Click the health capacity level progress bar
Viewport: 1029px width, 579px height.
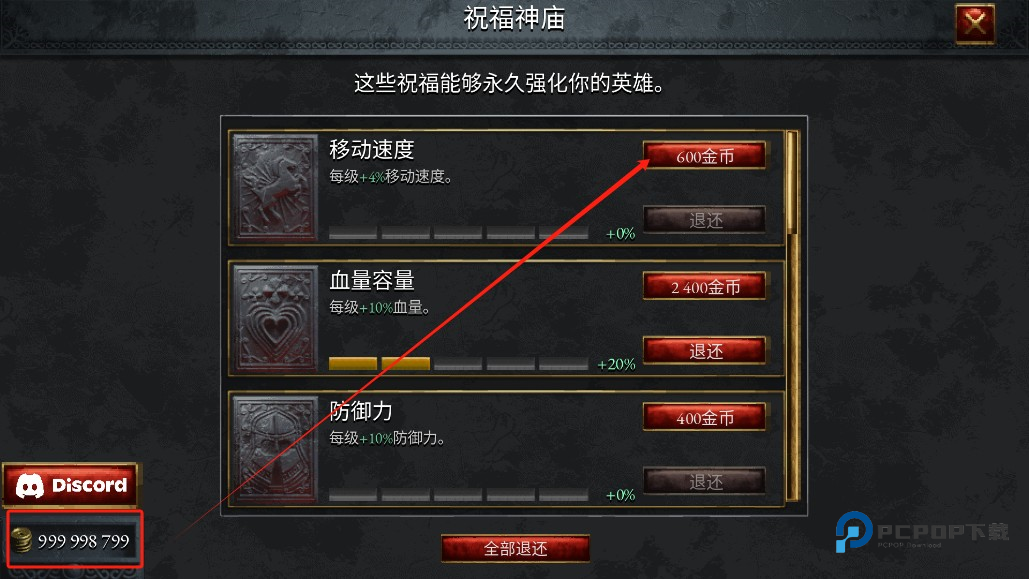(458, 364)
